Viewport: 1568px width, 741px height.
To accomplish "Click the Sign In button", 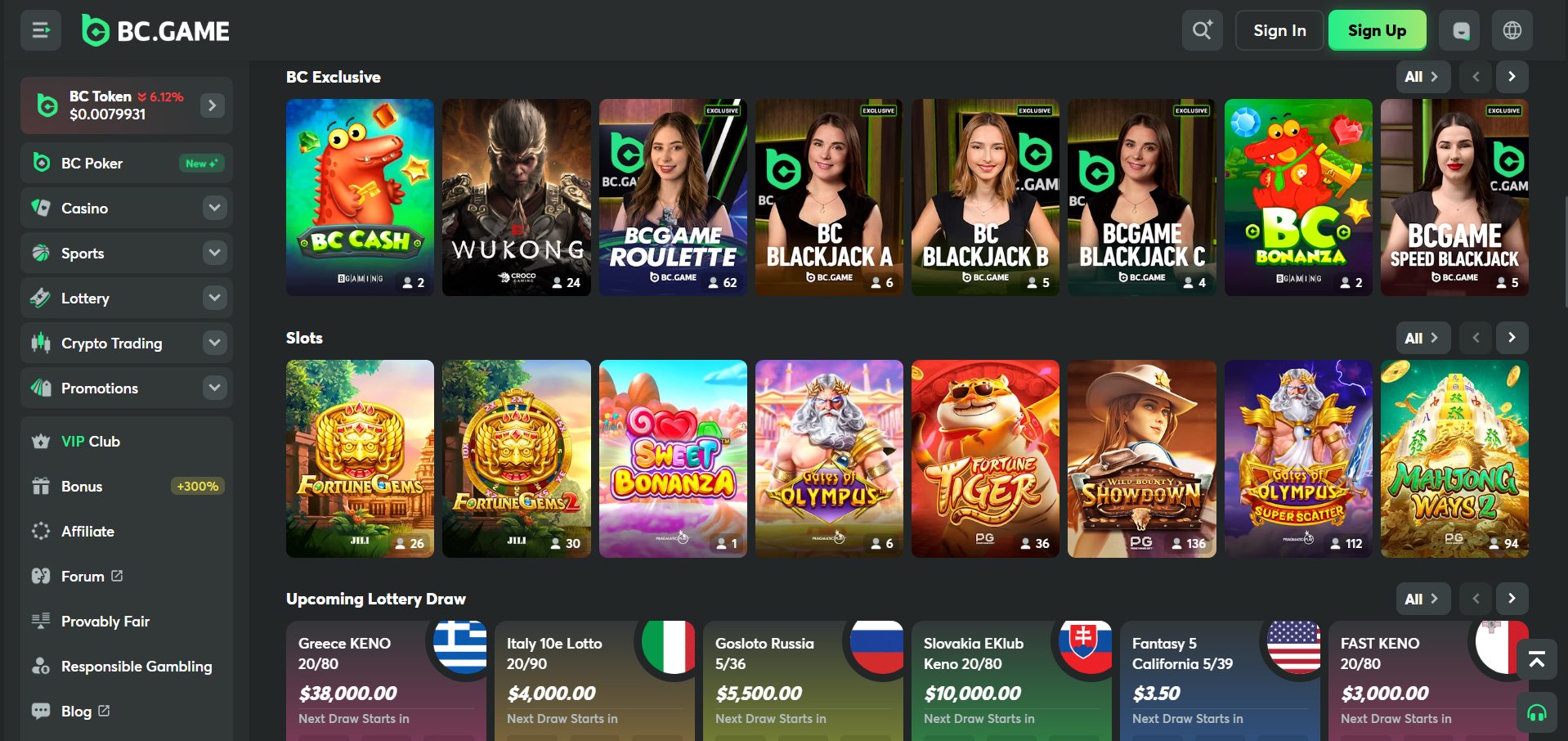I will (1279, 30).
